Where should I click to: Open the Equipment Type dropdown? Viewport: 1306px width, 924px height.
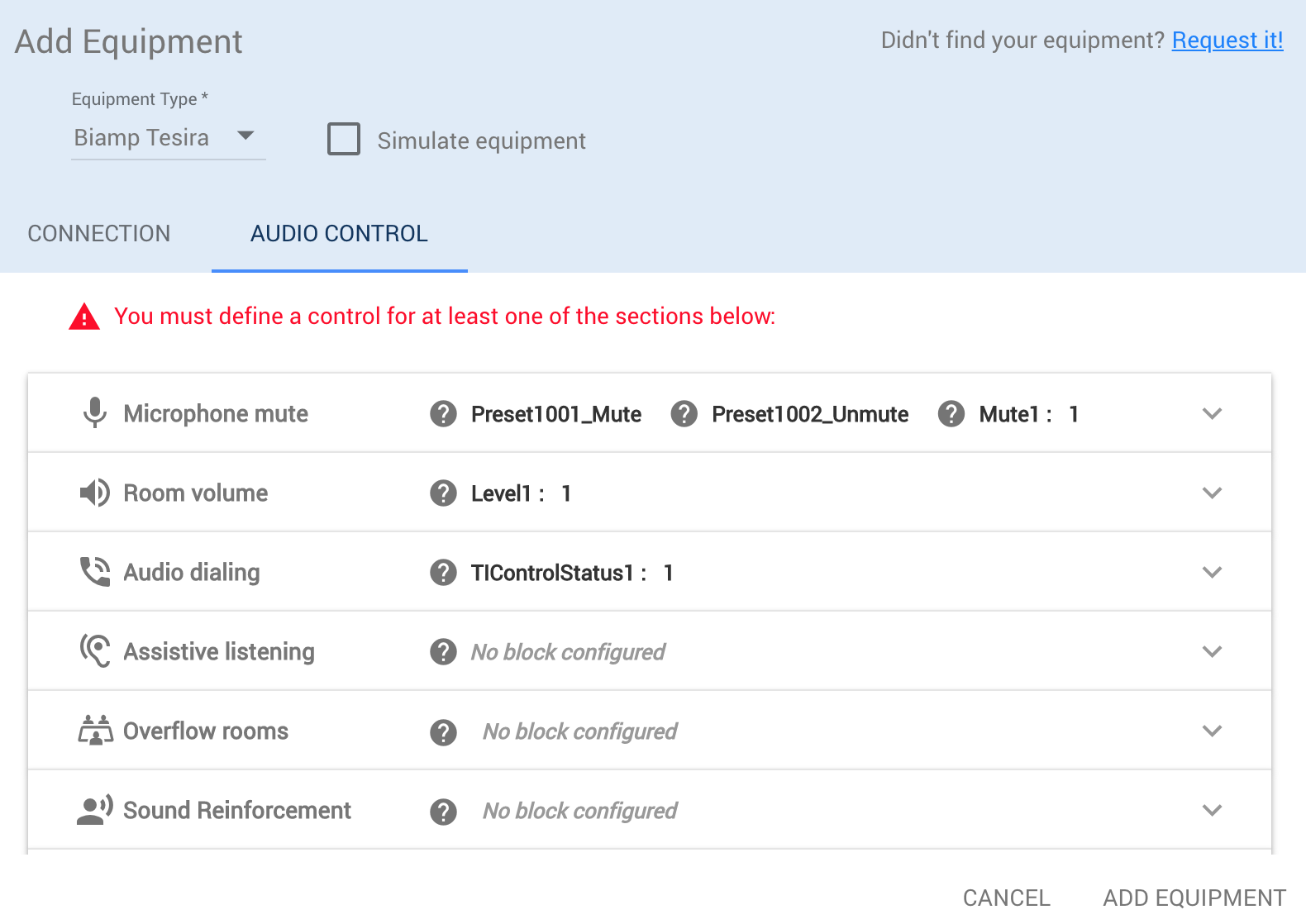coord(245,137)
